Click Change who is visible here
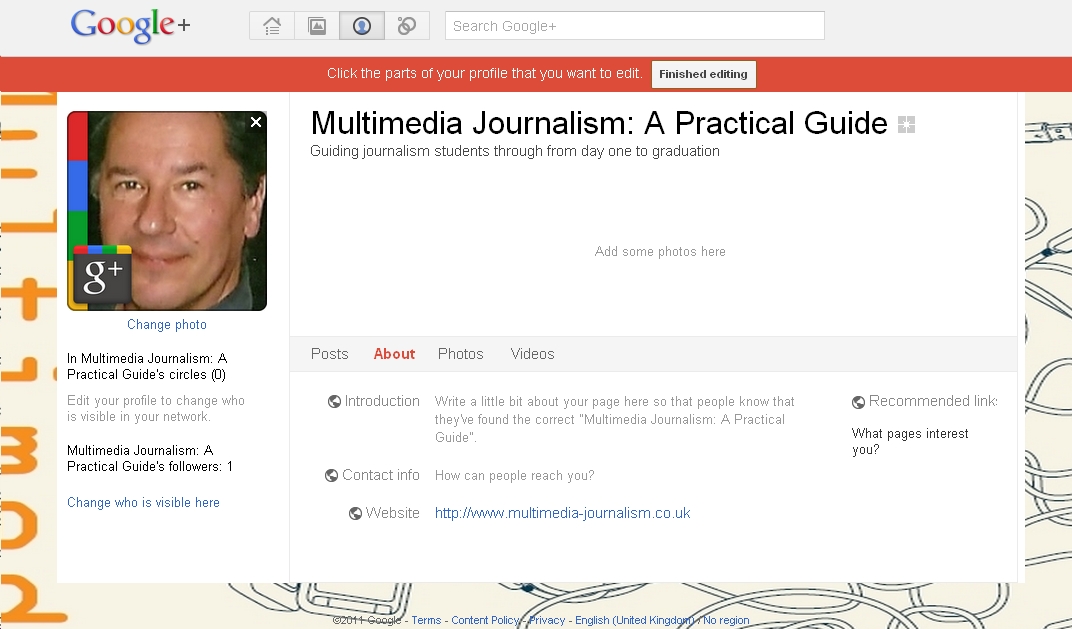The width and height of the screenshot is (1072, 629). 144,503
